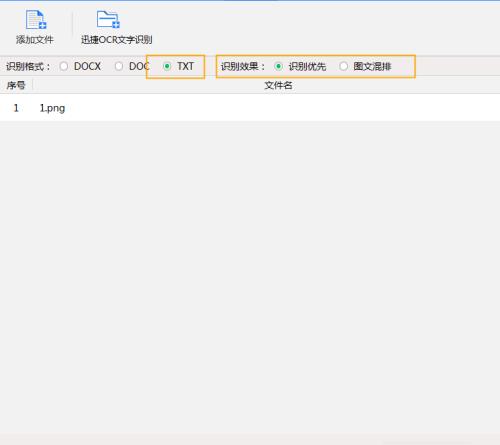Select the DOC radio button circle
Viewport: 500px width, 445px height.
coord(119,66)
